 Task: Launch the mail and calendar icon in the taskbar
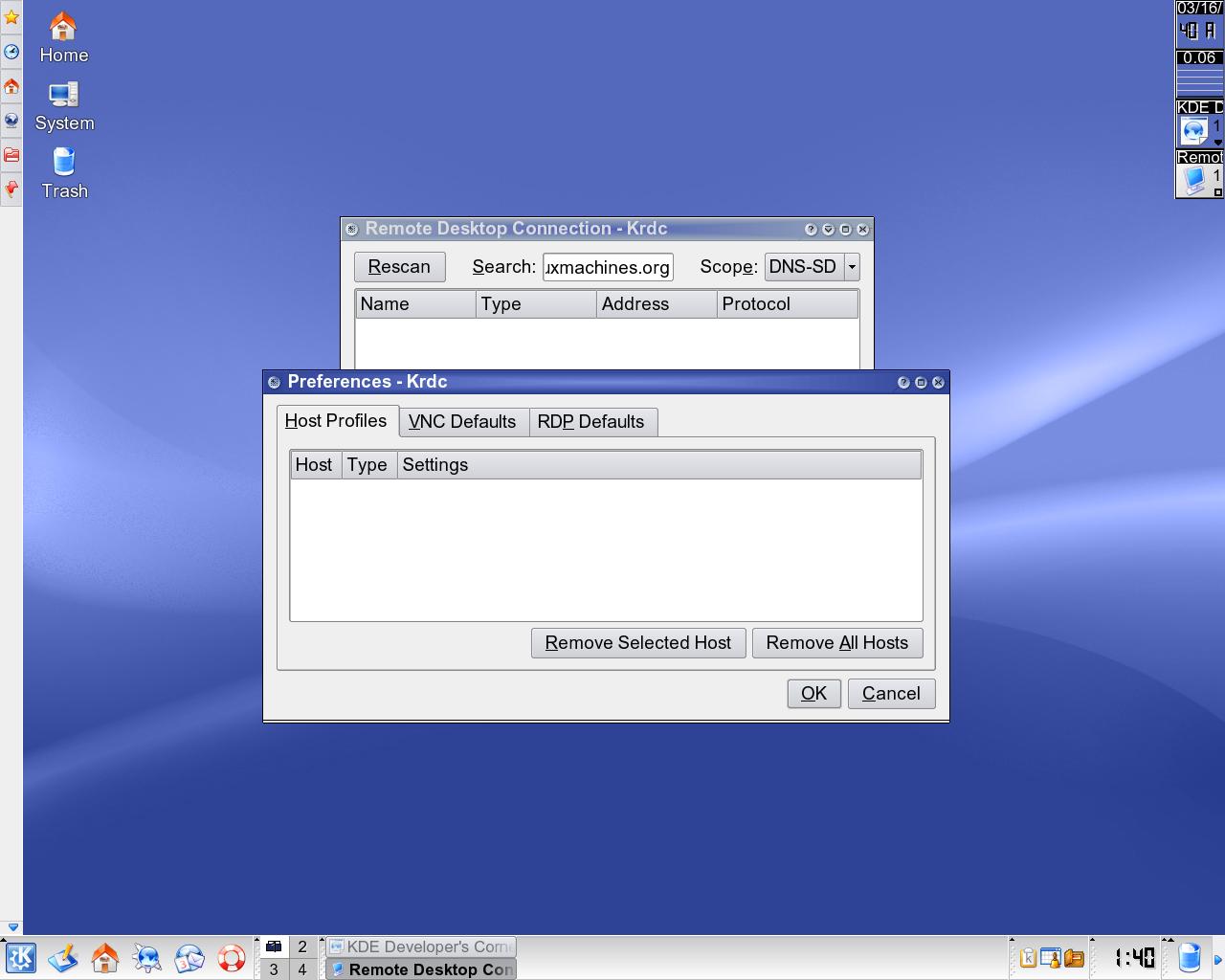pos(189,958)
